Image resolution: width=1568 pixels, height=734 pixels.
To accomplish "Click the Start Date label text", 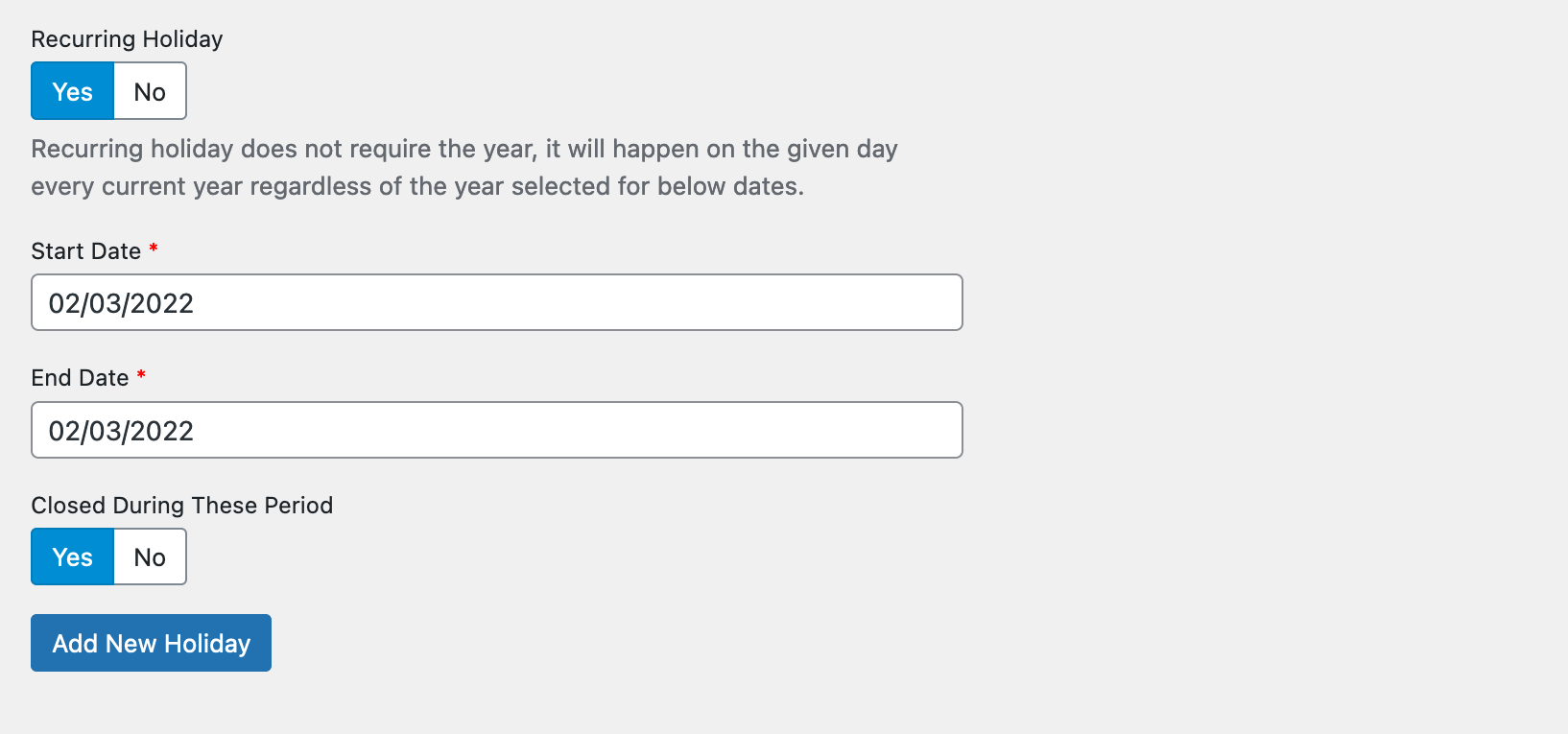I will click(85, 251).
